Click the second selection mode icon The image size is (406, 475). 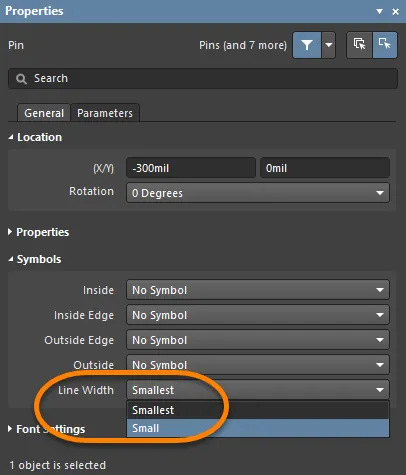385,45
